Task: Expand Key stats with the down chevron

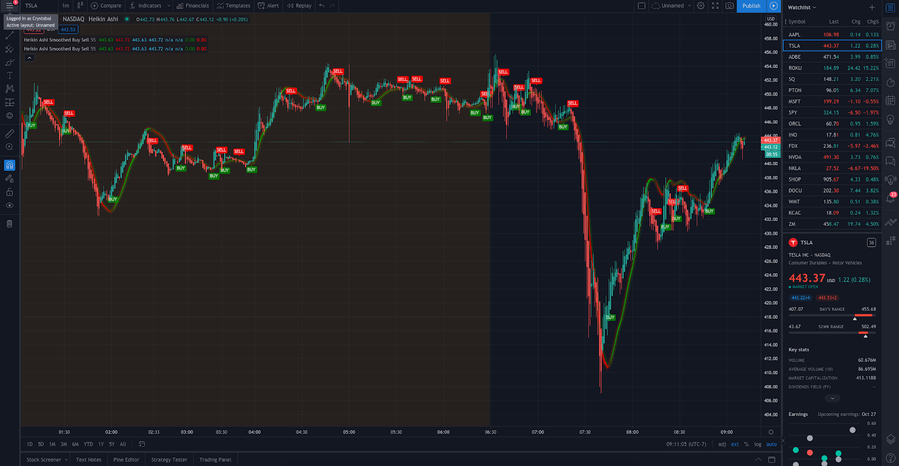Action: tap(832, 398)
